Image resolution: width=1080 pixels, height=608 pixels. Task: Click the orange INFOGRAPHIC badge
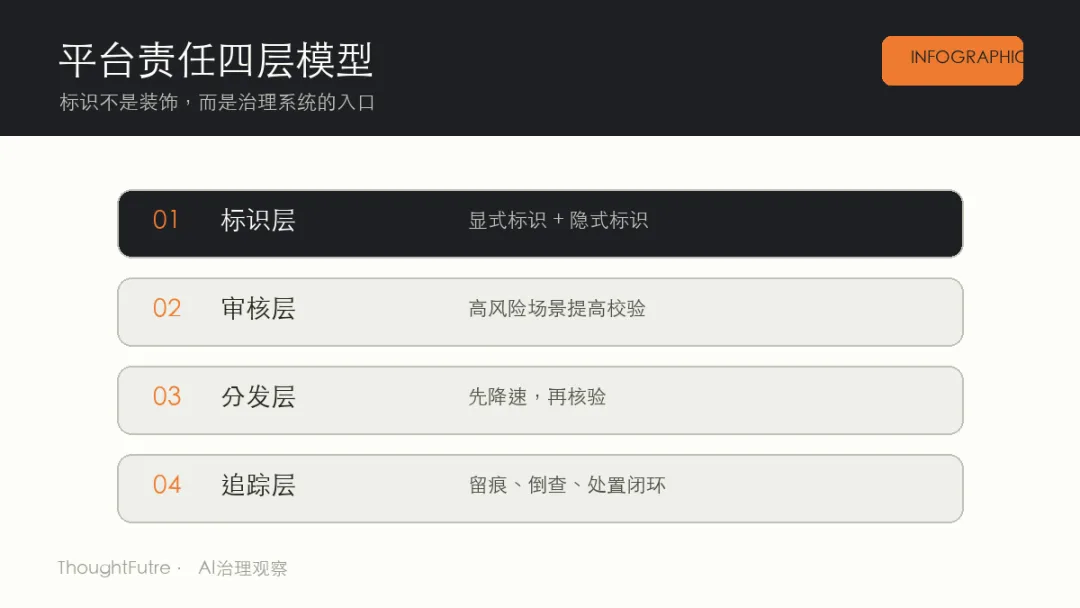tap(952, 61)
